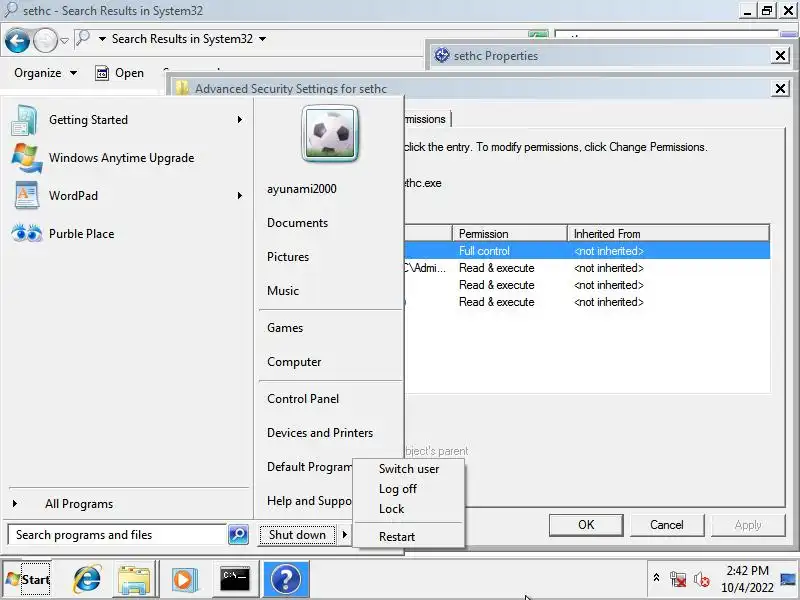Expand the Search Results in System32 address dropdown
800x600 pixels.
tap(262, 39)
